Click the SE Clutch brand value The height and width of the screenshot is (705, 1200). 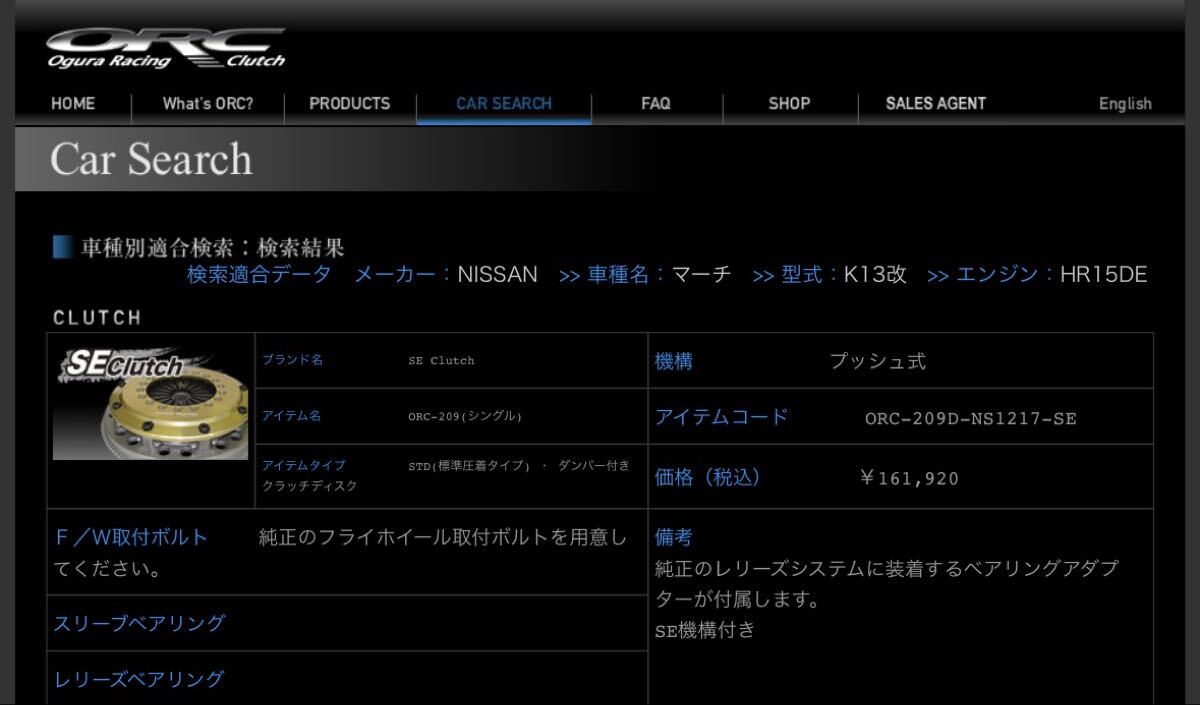(441, 360)
